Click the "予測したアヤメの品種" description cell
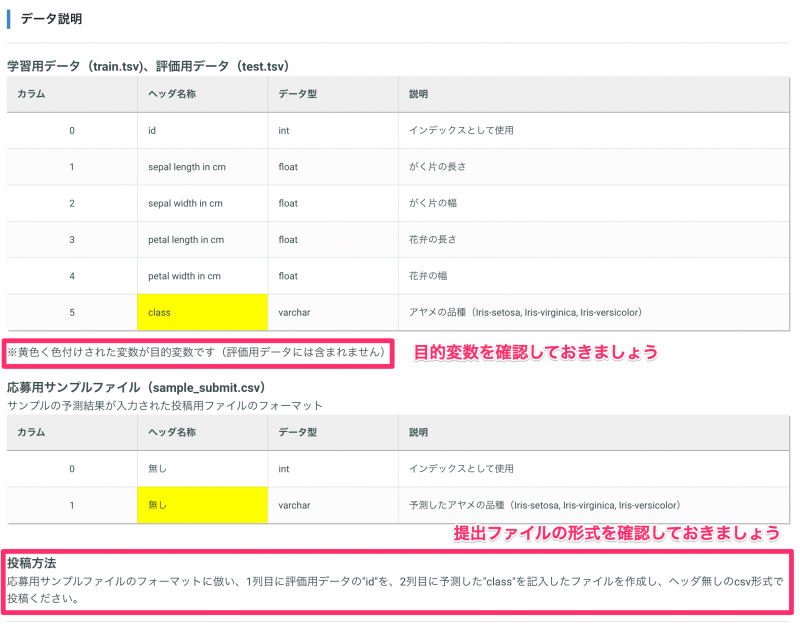 pyautogui.click(x=544, y=505)
